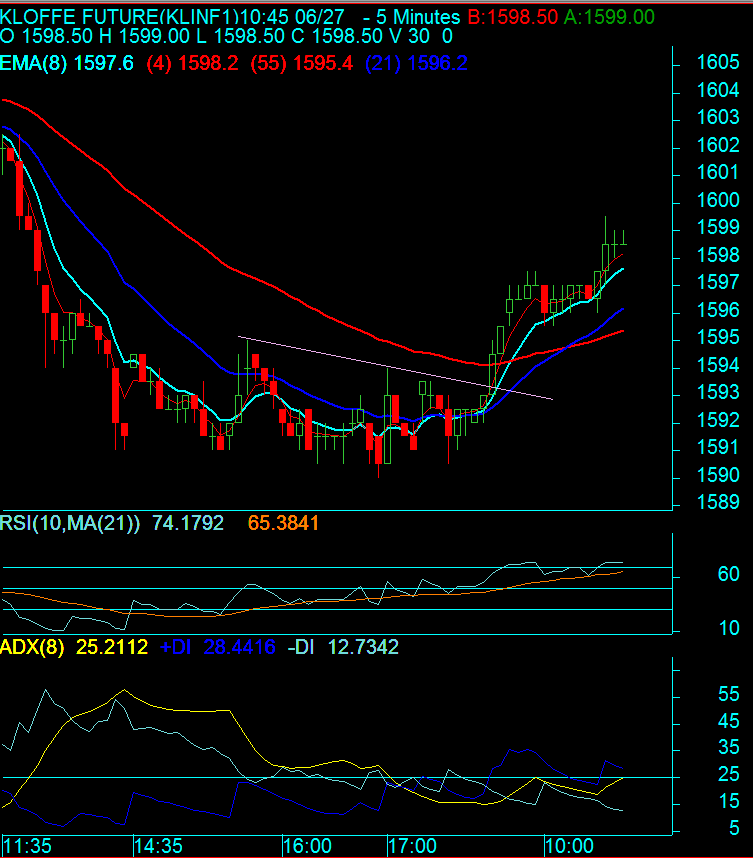The image size is (753, 858).
Task: Click the ADX axis label 45
Action: [728, 721]
